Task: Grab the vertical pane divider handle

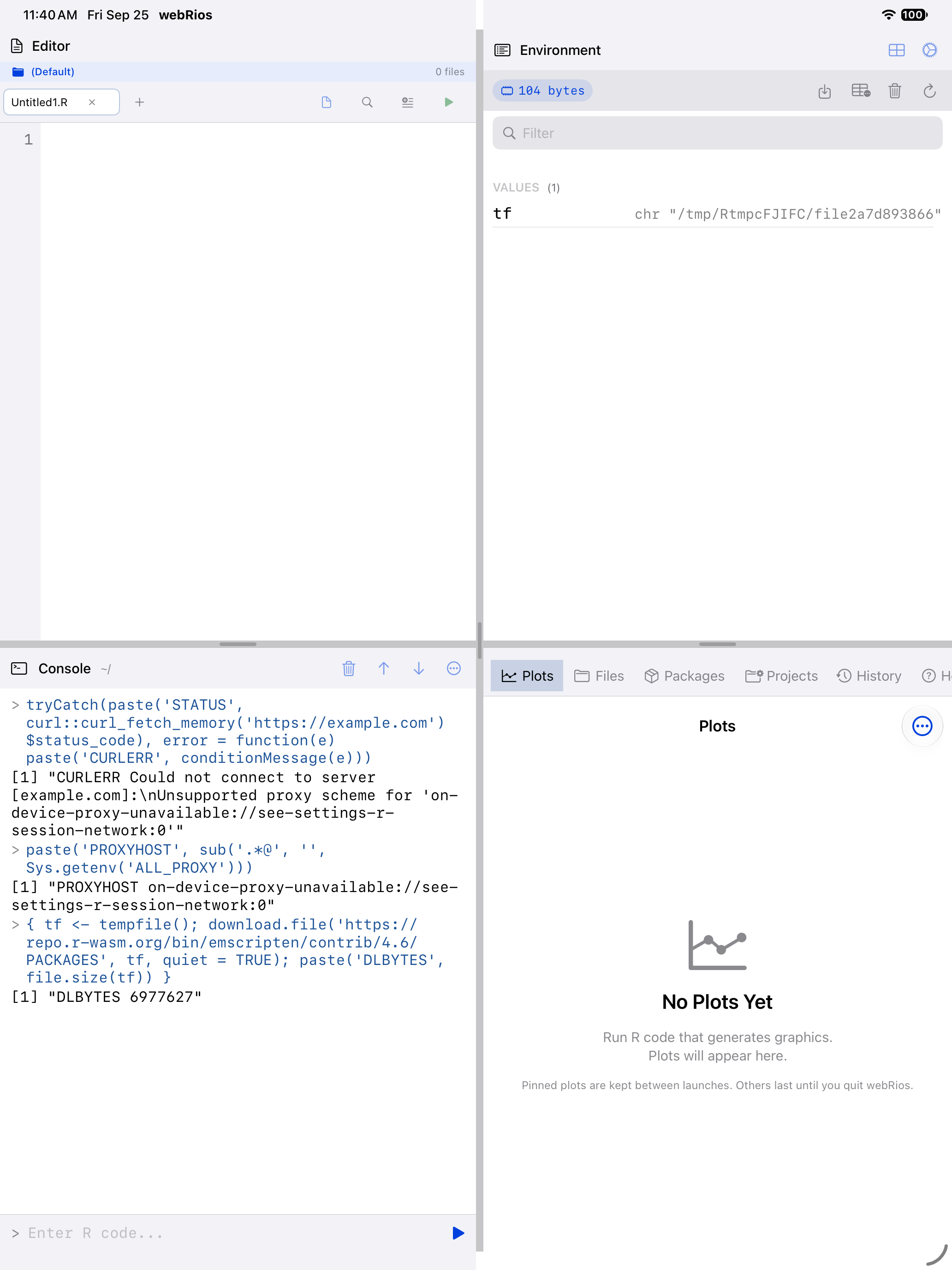Action: pos(479,640)
